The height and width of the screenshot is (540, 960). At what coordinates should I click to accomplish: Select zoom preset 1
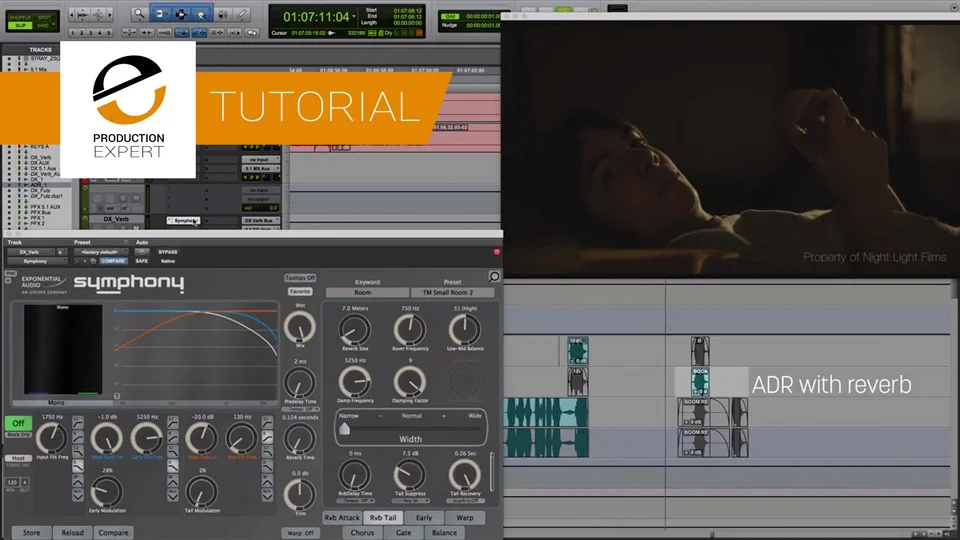click(x=72, y=32)
